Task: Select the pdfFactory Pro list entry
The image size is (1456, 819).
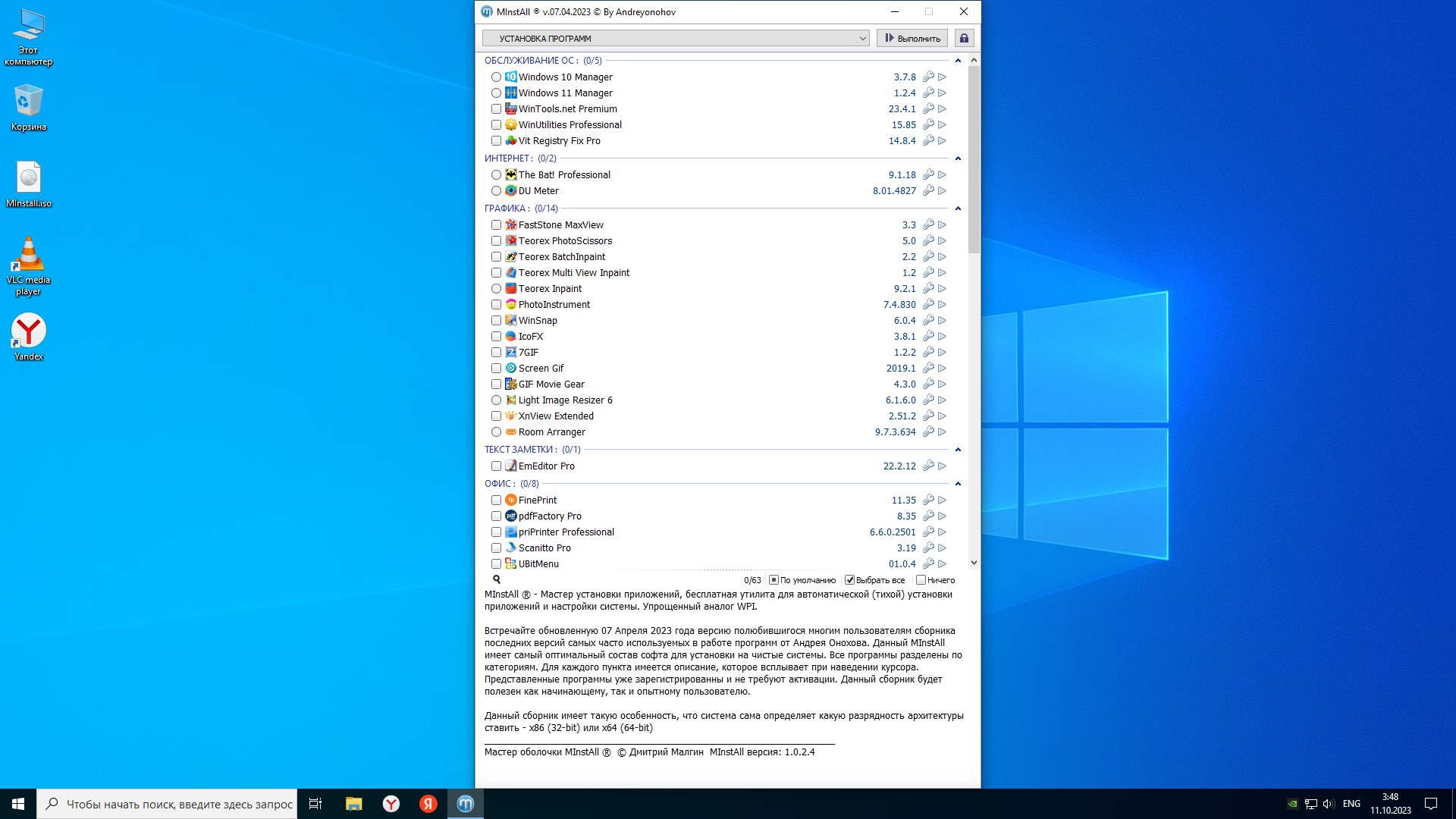Action: click(550, 516)
